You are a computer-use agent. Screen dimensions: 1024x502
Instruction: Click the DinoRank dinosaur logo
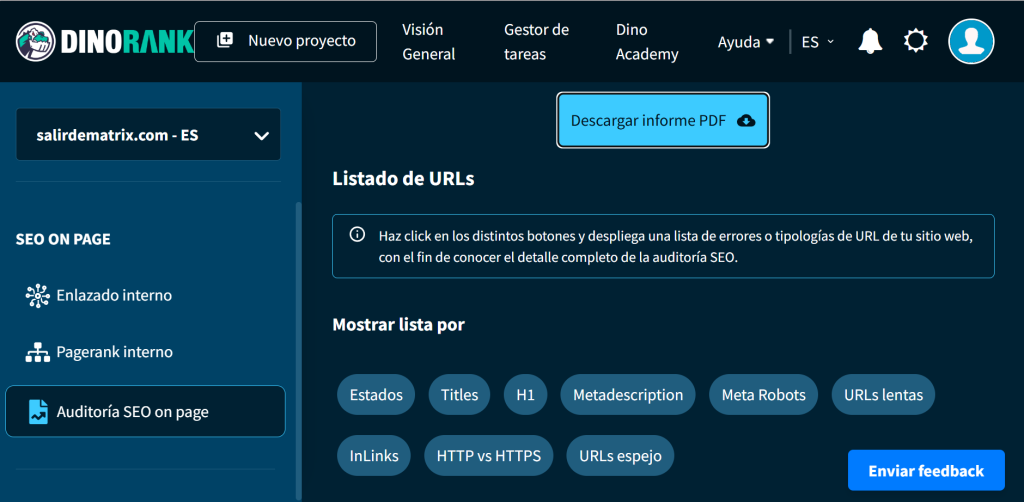(36, 41)
